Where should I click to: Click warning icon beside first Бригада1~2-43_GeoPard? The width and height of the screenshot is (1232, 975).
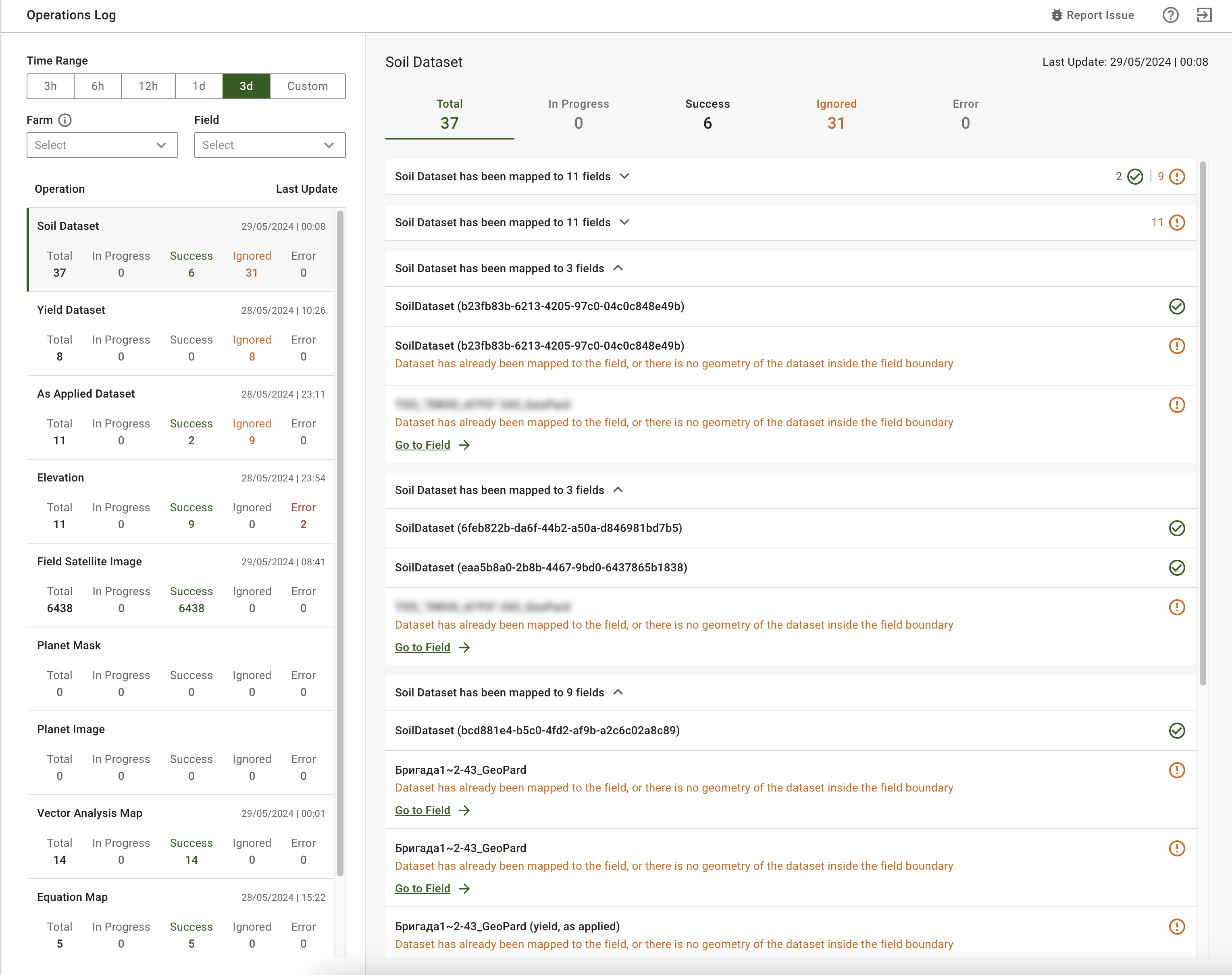[1177, 770]
